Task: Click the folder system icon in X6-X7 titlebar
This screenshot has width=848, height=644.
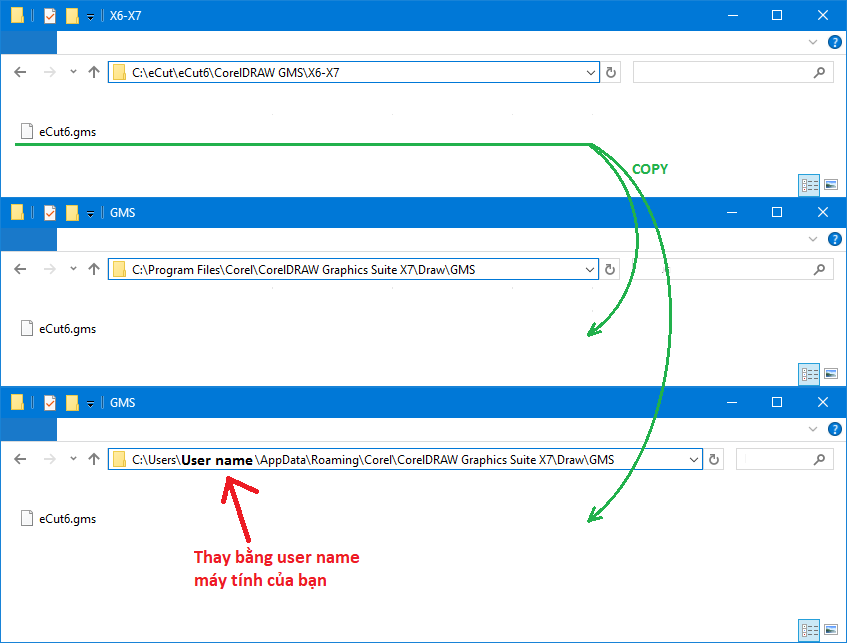Action: (17, 15)
